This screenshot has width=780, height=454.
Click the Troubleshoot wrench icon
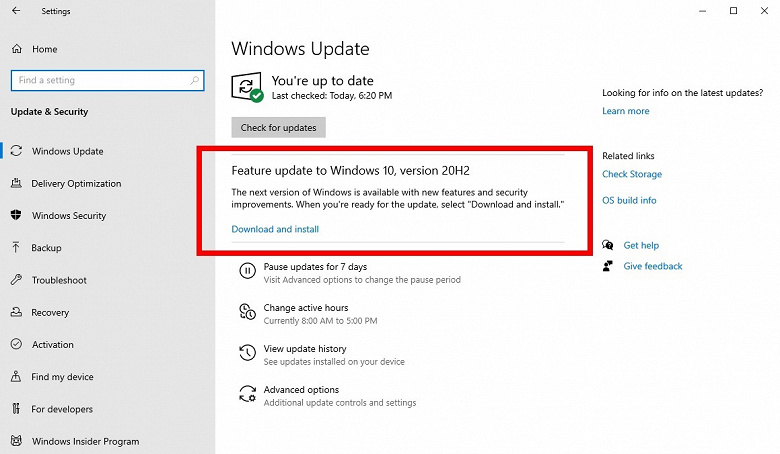[x=17, y=280]
